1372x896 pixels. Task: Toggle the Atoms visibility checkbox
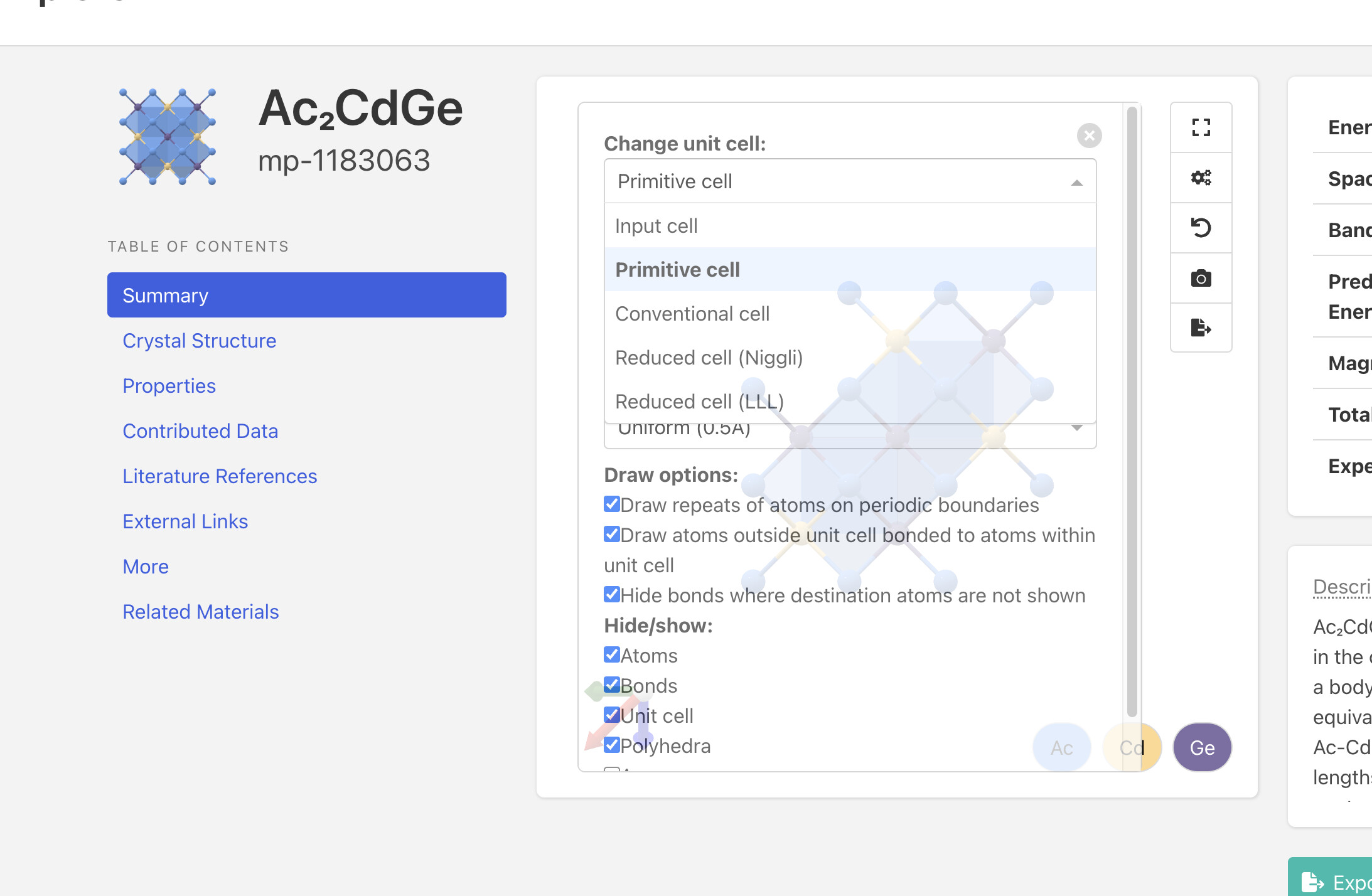(x=611, y=655)
